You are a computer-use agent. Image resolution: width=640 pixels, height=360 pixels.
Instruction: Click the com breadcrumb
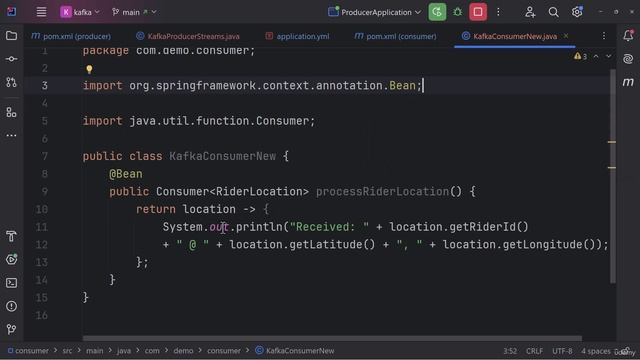(152, 351)
